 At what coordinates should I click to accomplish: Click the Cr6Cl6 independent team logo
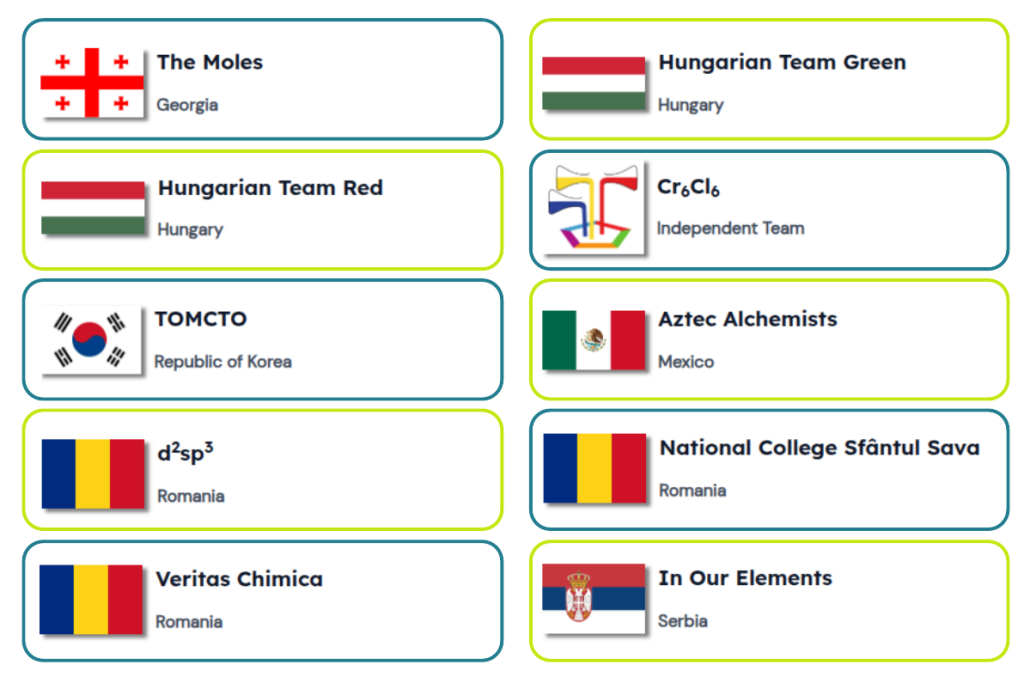(x=594, y=209)
